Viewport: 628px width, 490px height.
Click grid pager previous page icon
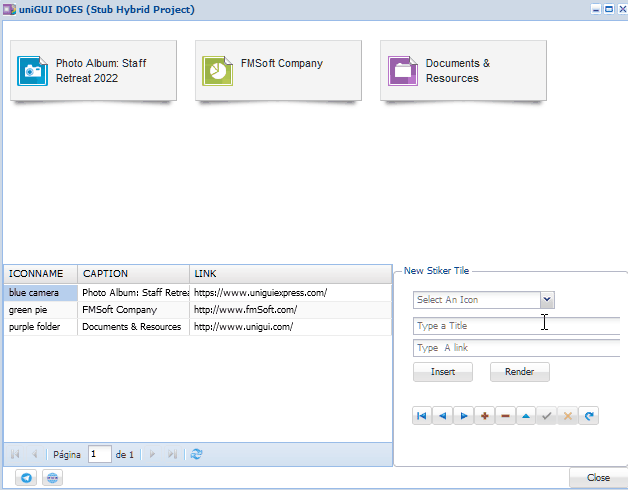[x=34, y=454]
